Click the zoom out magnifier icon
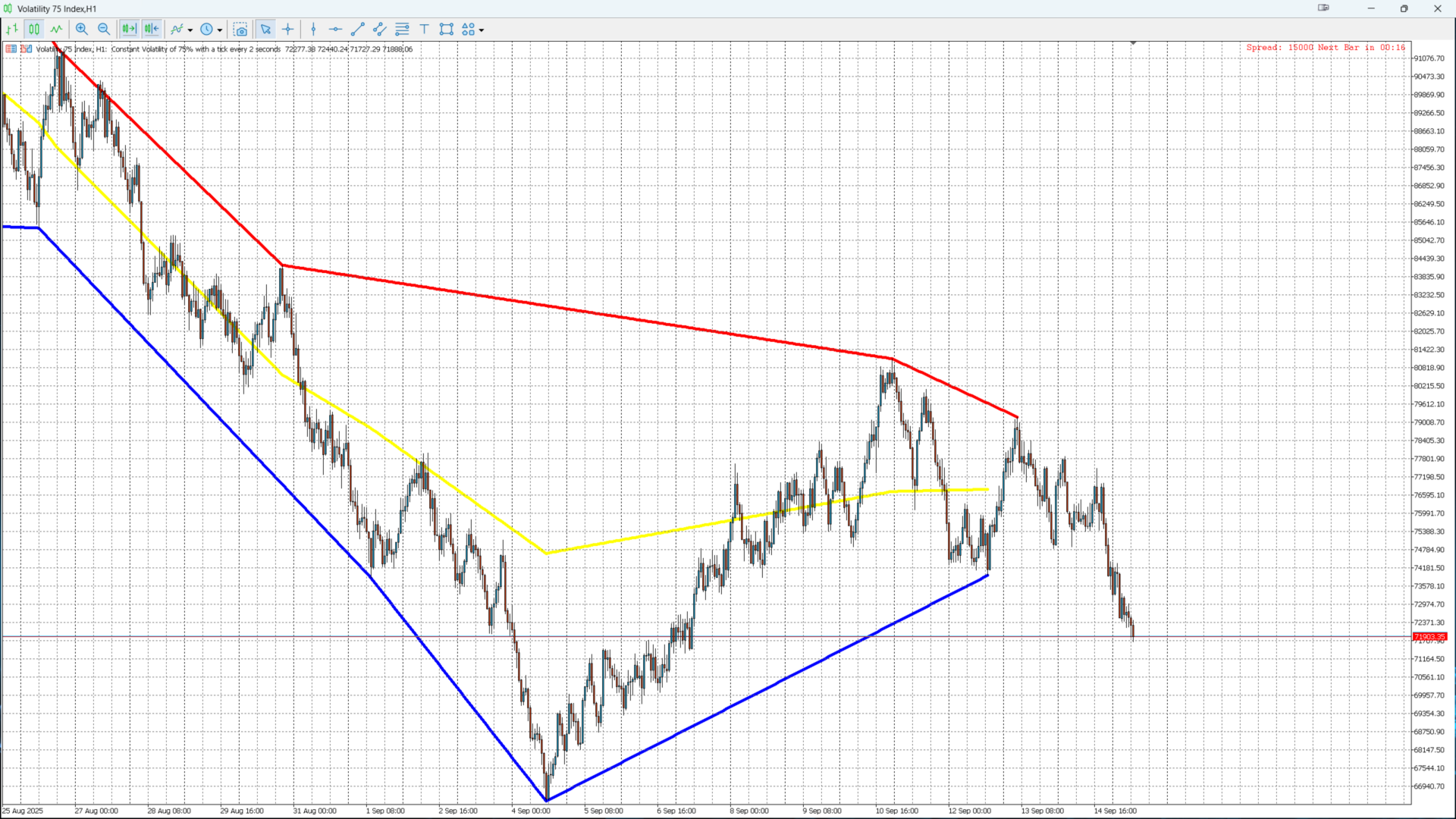Image resolution: width=1456 pixels, height=819 pixels. click(104, 30)
